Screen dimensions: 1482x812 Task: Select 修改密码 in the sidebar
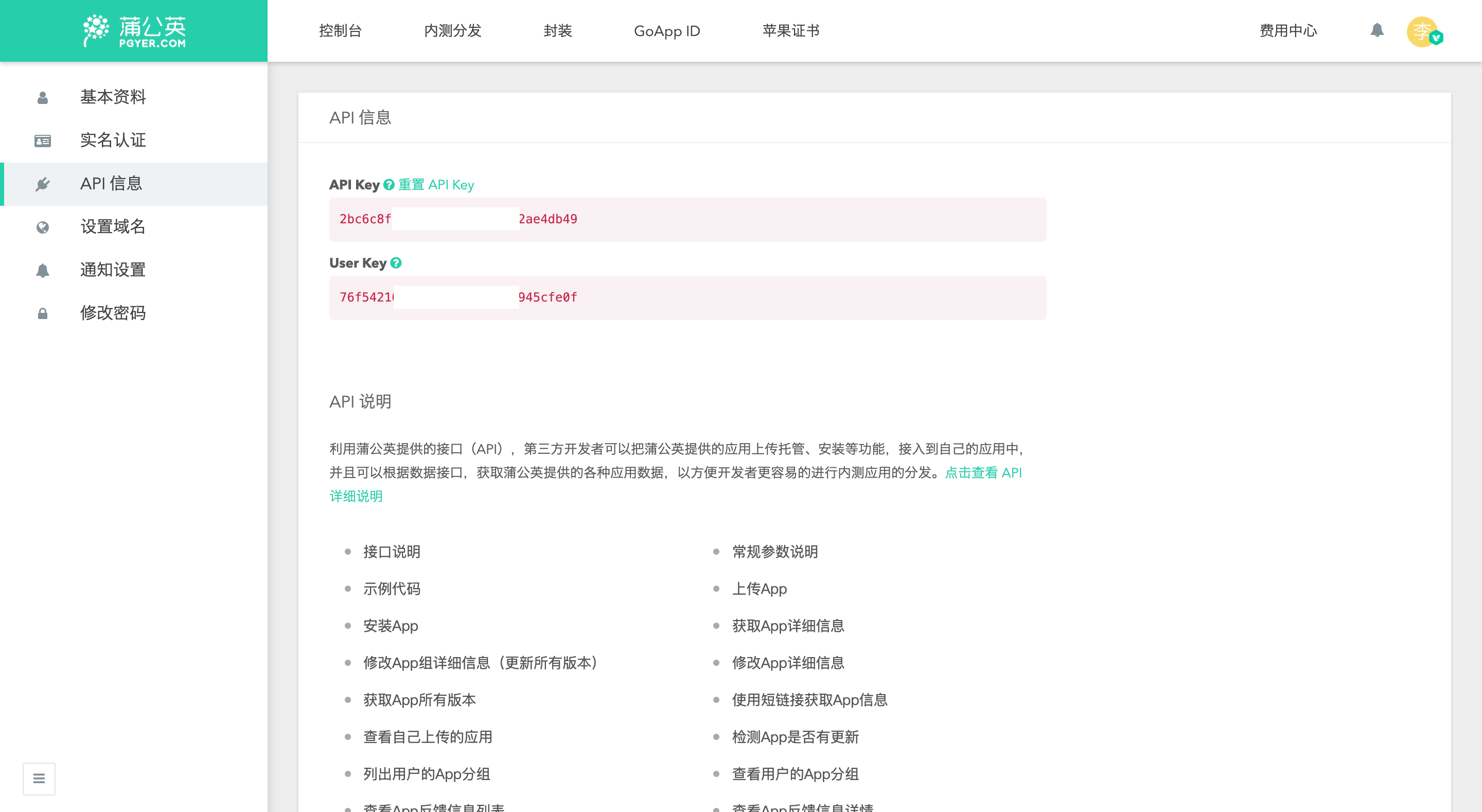[133, 313]
